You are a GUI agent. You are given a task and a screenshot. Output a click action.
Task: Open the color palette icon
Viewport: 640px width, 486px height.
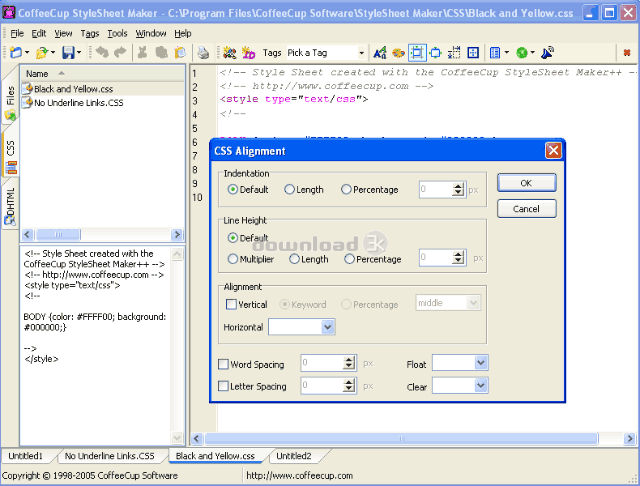pyautogui.click(x=398, y=53)
